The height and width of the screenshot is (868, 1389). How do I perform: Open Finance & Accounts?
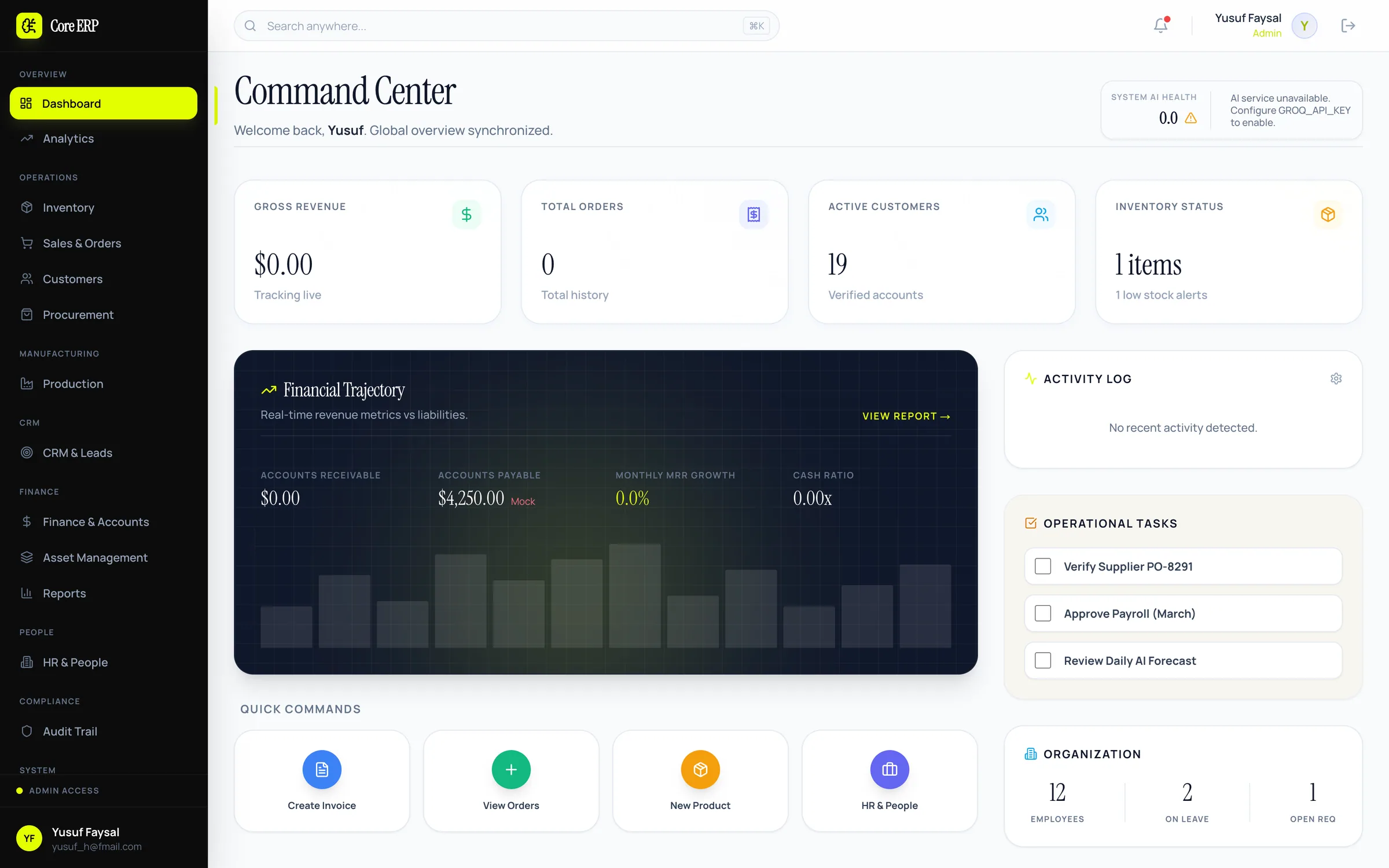[104, 522]
